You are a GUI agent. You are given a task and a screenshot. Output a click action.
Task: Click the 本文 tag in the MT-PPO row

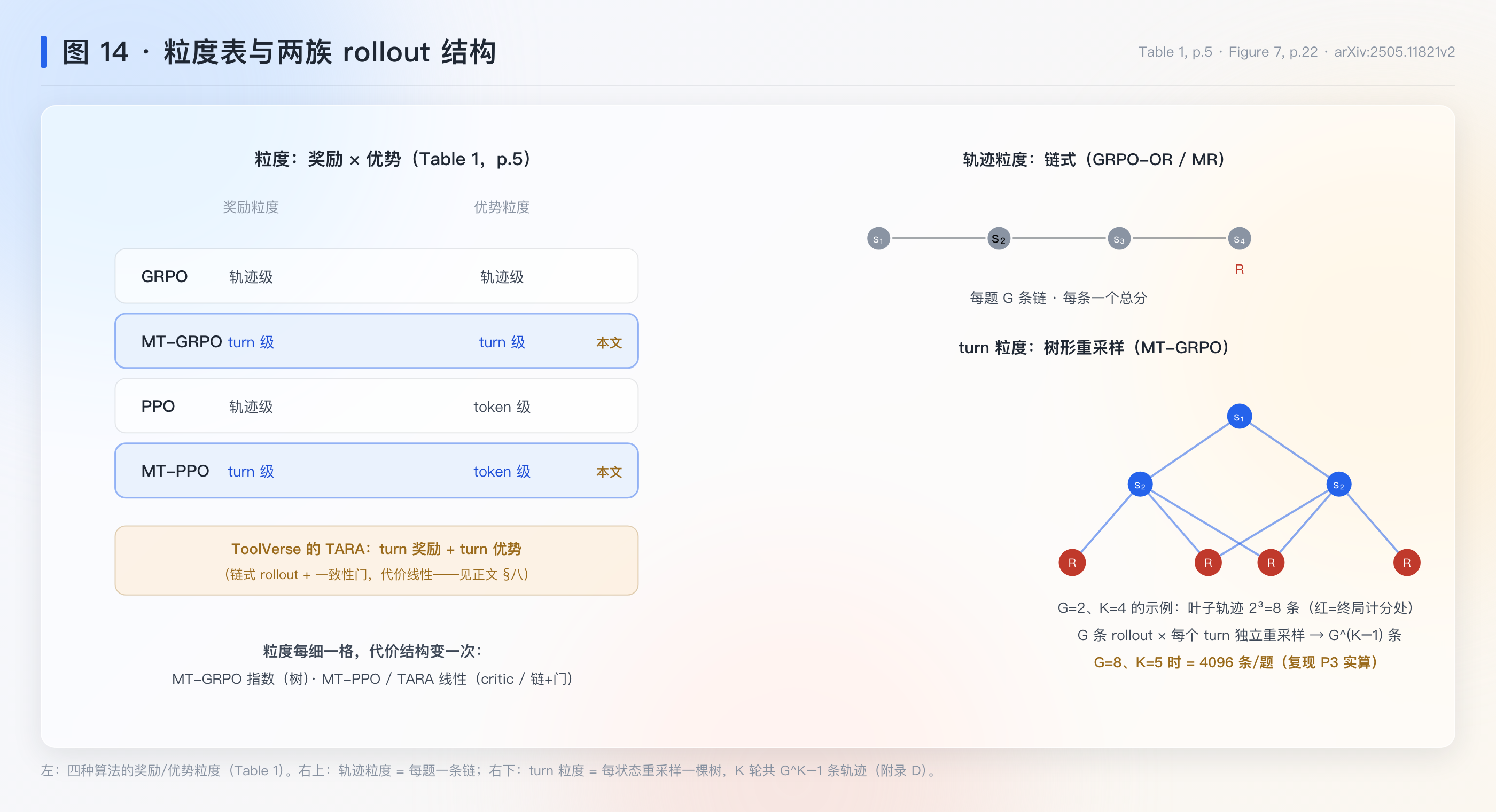(x=609, y=472)
